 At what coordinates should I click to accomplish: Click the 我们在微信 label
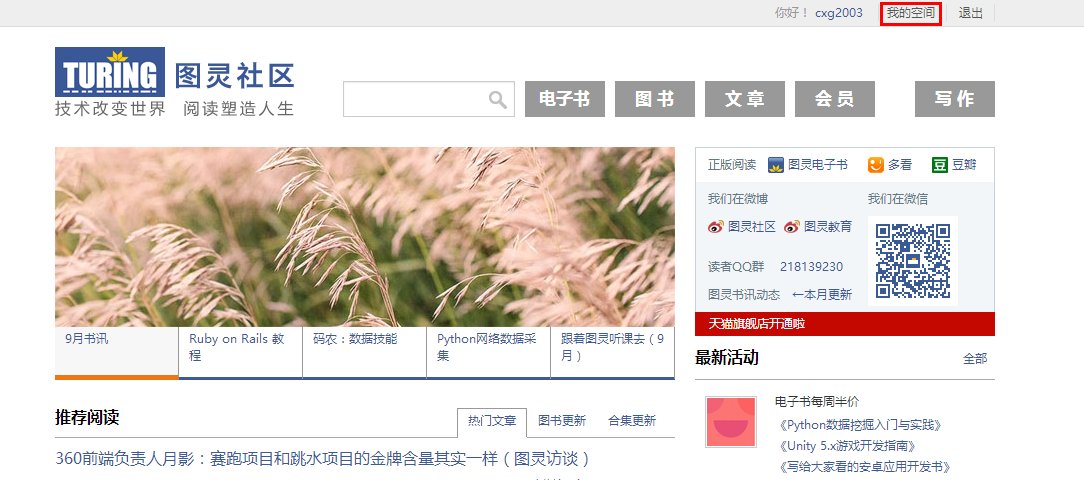(898, 199)
